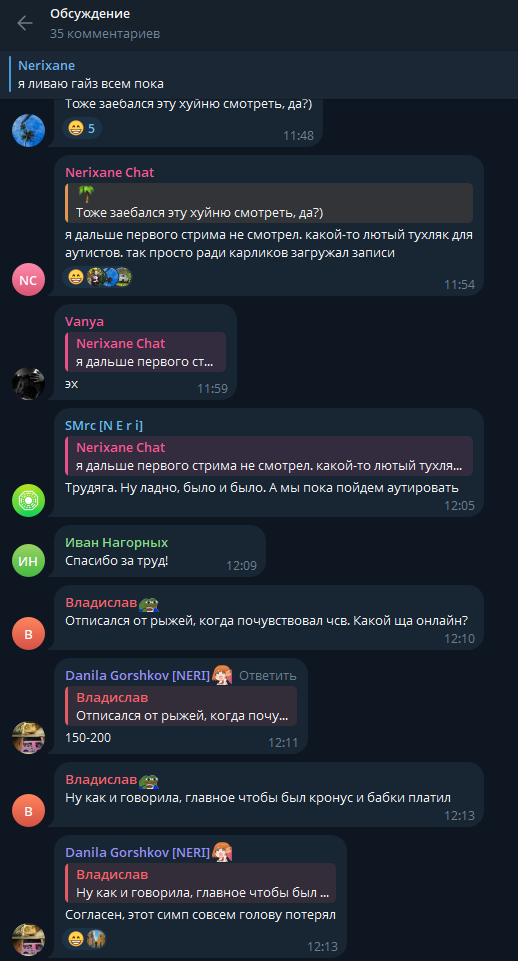Open Vanya's dark avatar
Viewport: 518px width, 961px height.
coord(29,384)
